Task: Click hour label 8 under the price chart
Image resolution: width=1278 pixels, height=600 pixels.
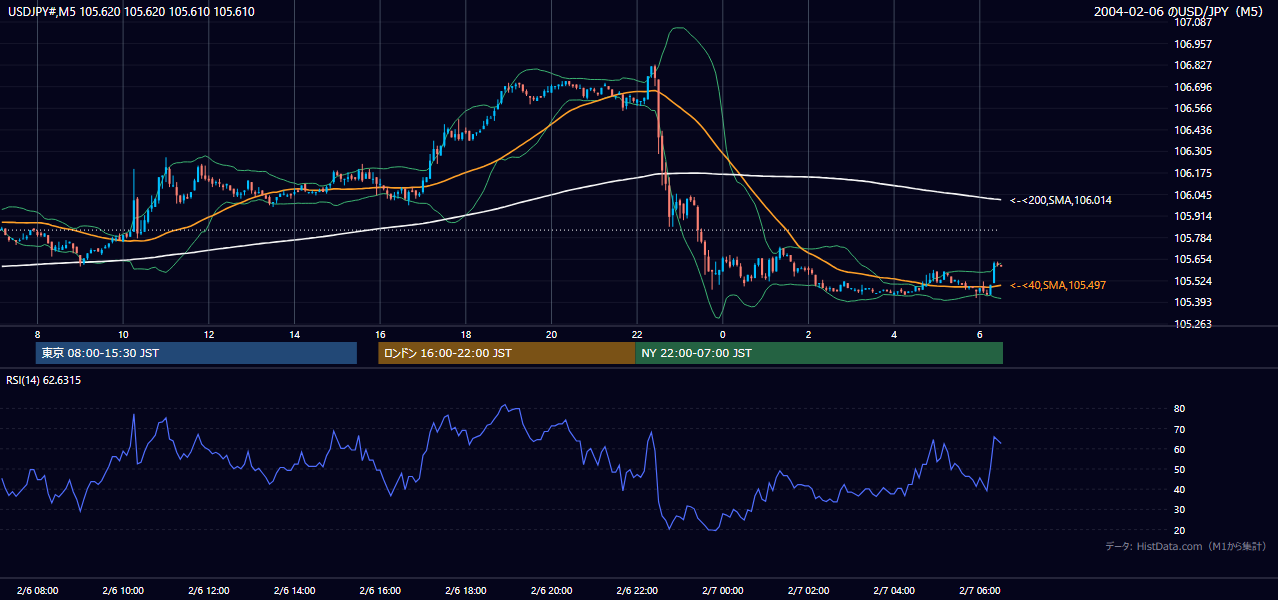Action: [x=37, y=334]
